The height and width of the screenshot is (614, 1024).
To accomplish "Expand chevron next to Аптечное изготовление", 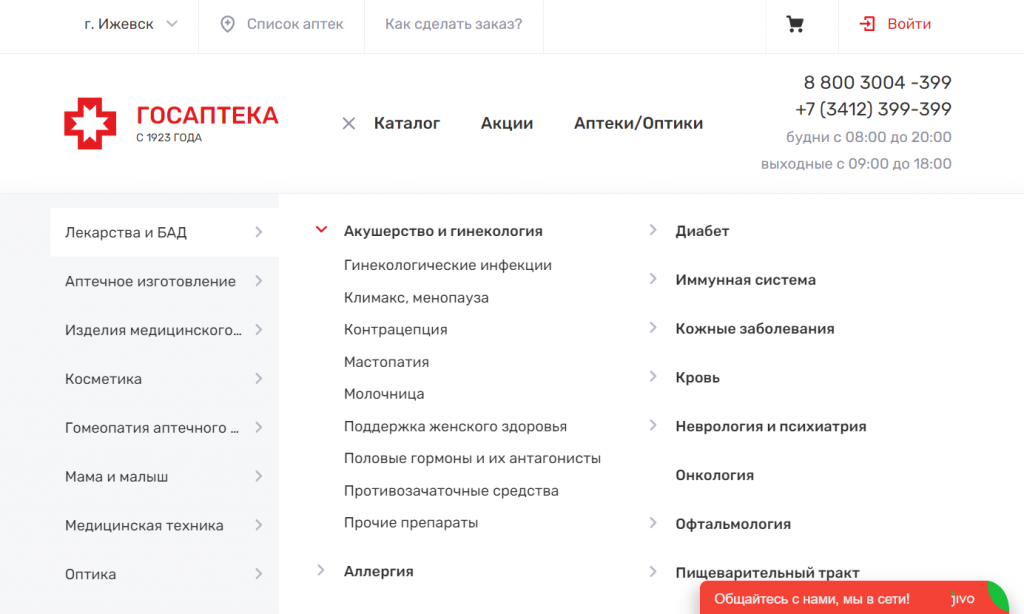I will (259, 281).
